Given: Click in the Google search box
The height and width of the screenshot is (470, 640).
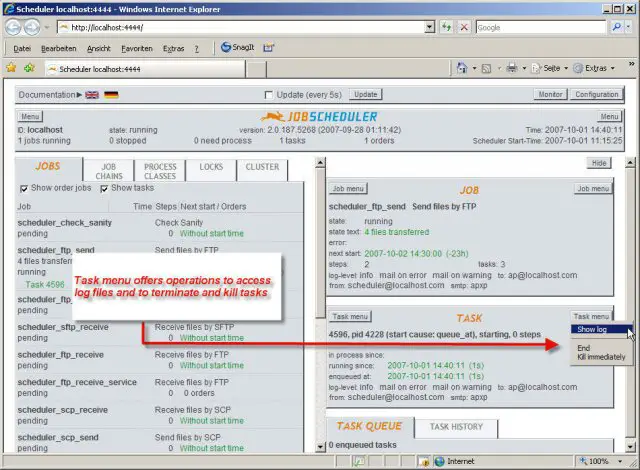Looking at the screenshot, I should [x=541, y=27].
